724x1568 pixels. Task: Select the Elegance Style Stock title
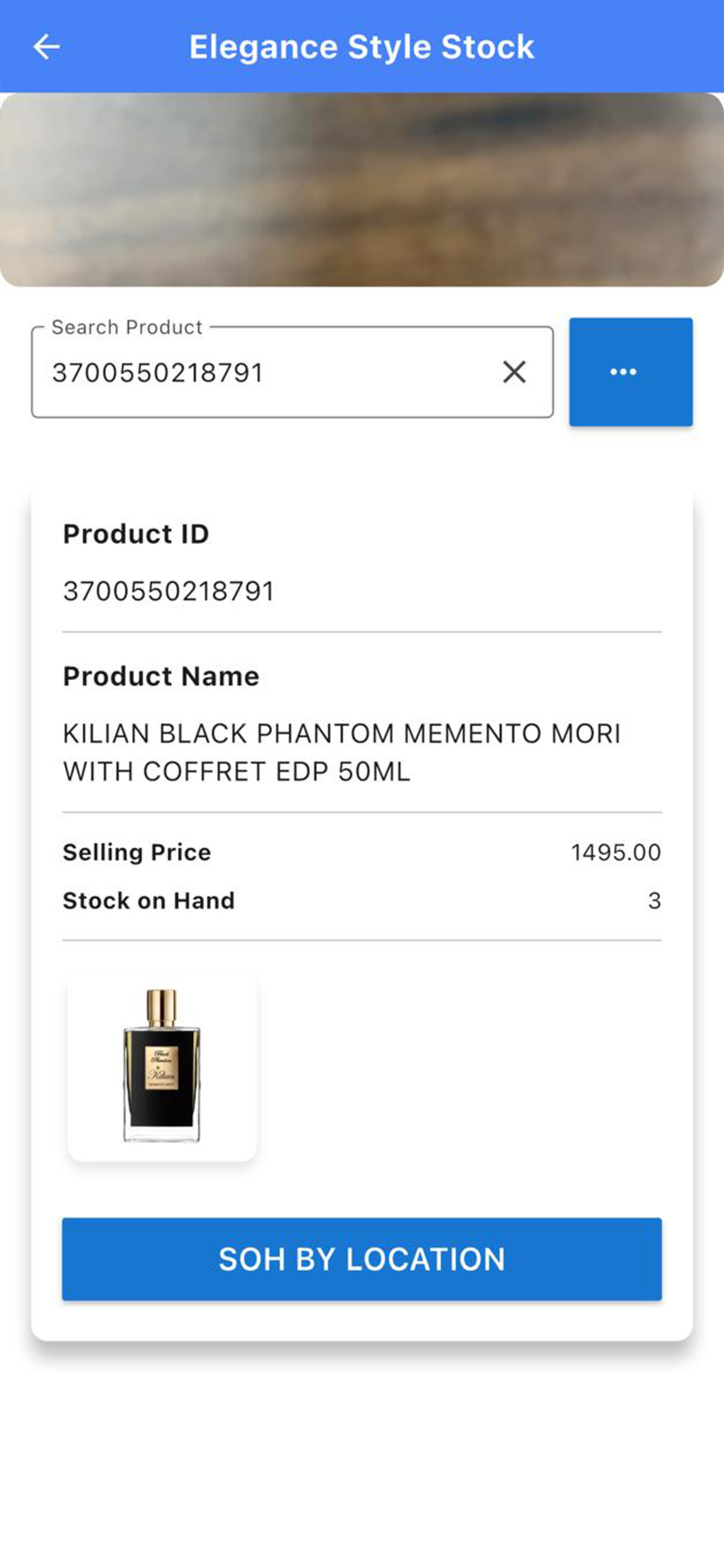[362, 47]
